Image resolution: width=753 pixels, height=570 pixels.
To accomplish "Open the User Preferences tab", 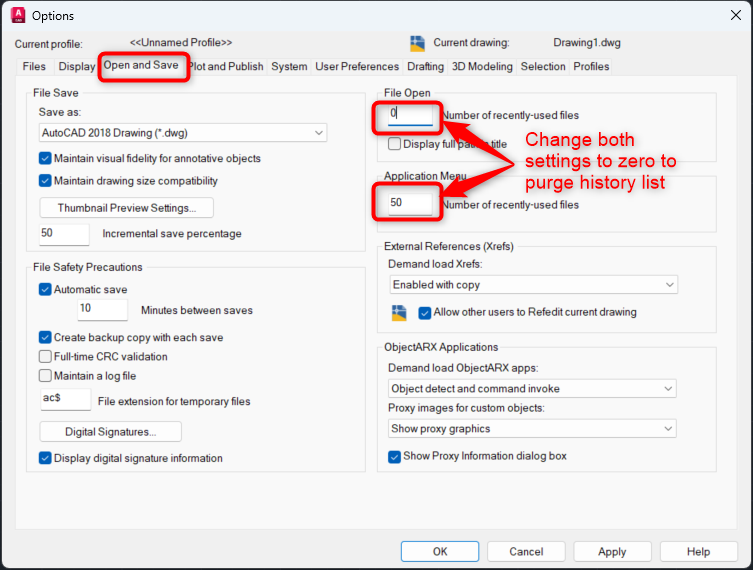I will (357, 66).
